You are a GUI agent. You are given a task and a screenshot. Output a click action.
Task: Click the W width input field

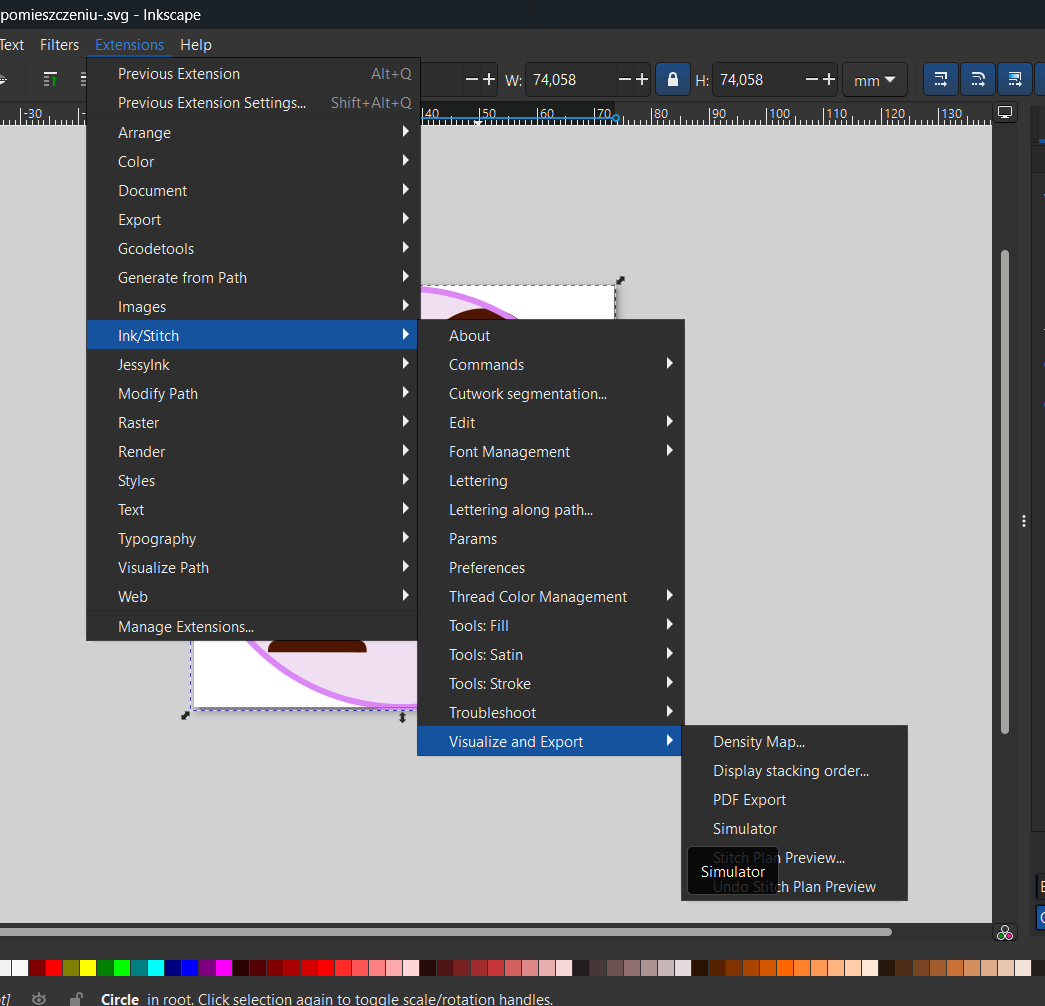tap(572, 80)
